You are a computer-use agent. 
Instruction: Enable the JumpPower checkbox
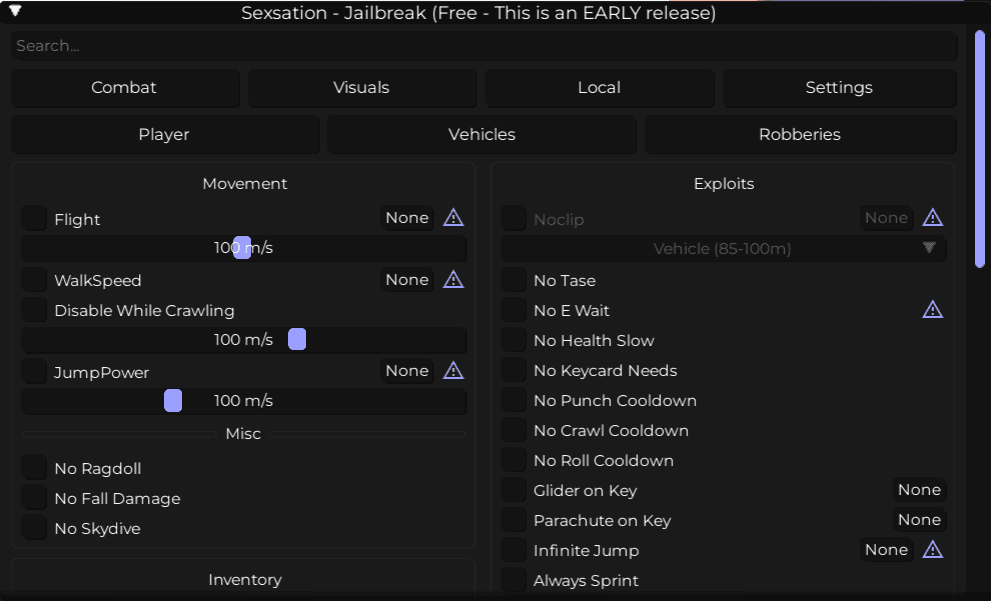click(x=34, y=371)
